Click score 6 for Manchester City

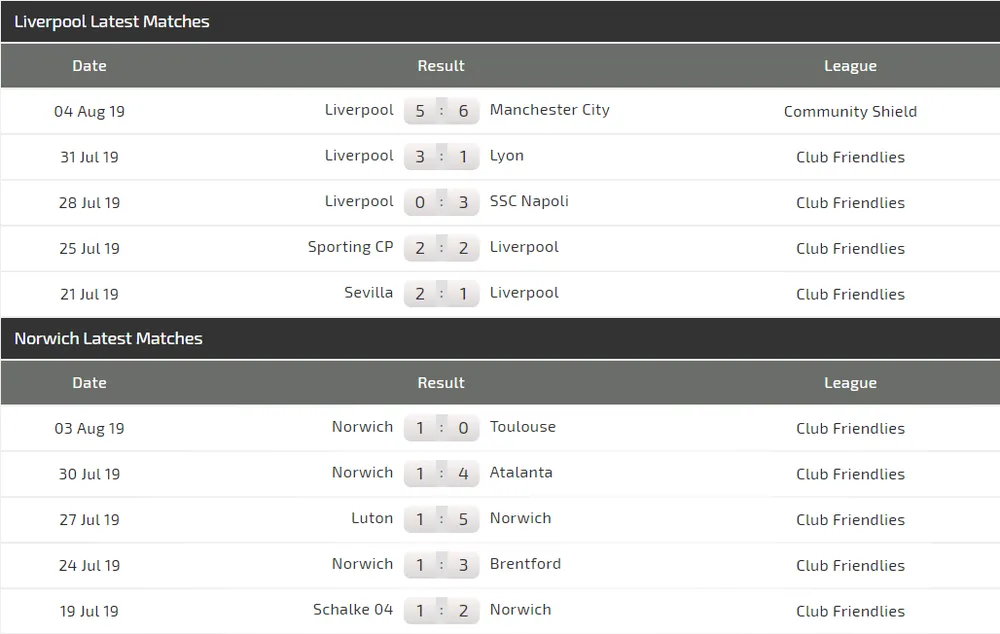coord(463,111)
